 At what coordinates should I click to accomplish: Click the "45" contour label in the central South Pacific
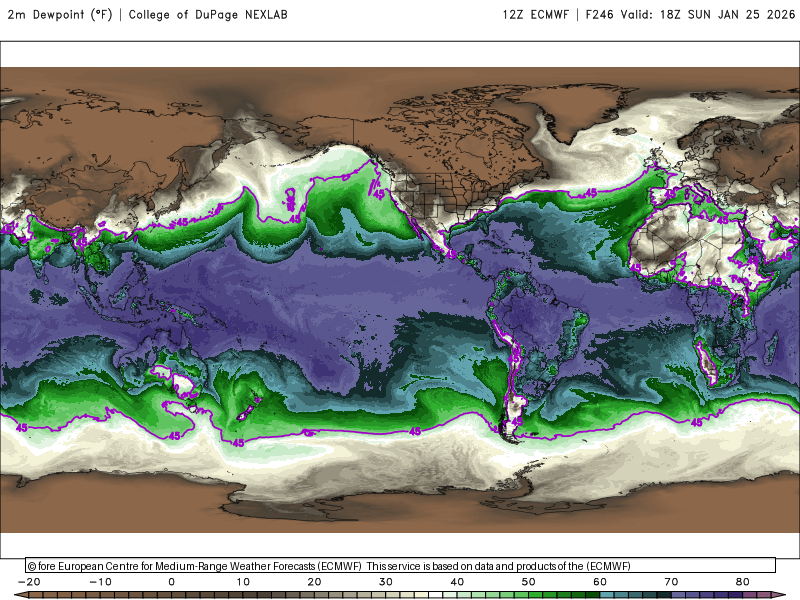tap(415, 432)
